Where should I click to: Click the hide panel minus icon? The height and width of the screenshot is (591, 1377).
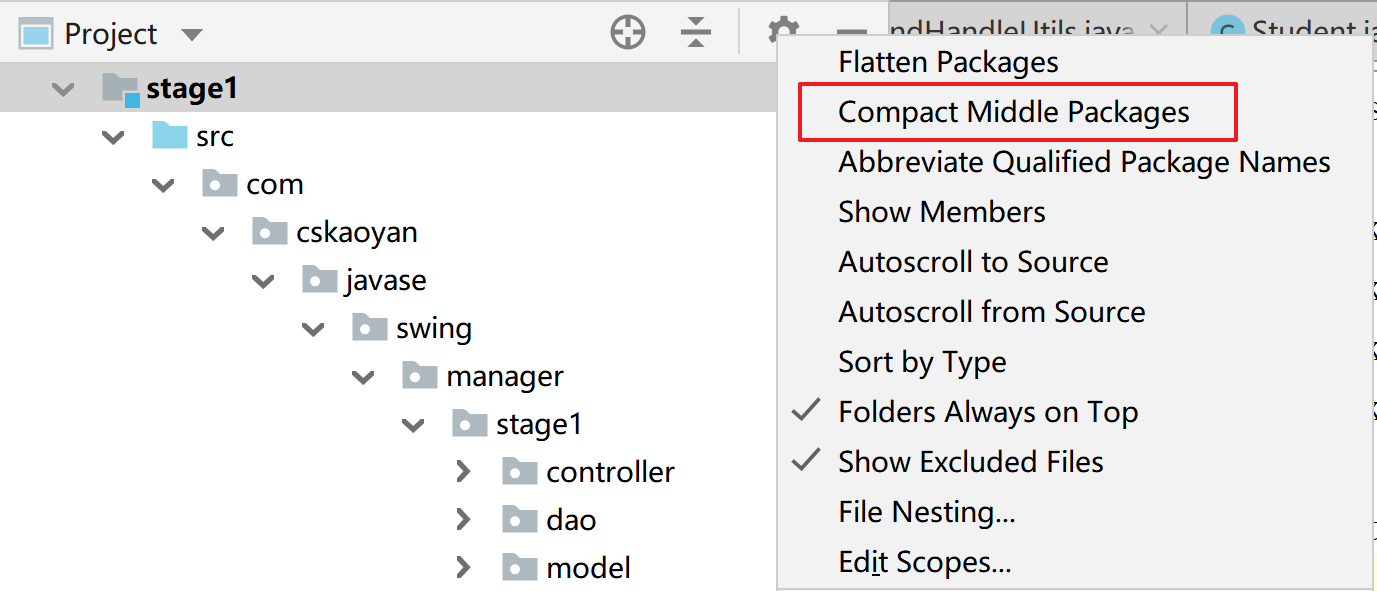point(851,33)
